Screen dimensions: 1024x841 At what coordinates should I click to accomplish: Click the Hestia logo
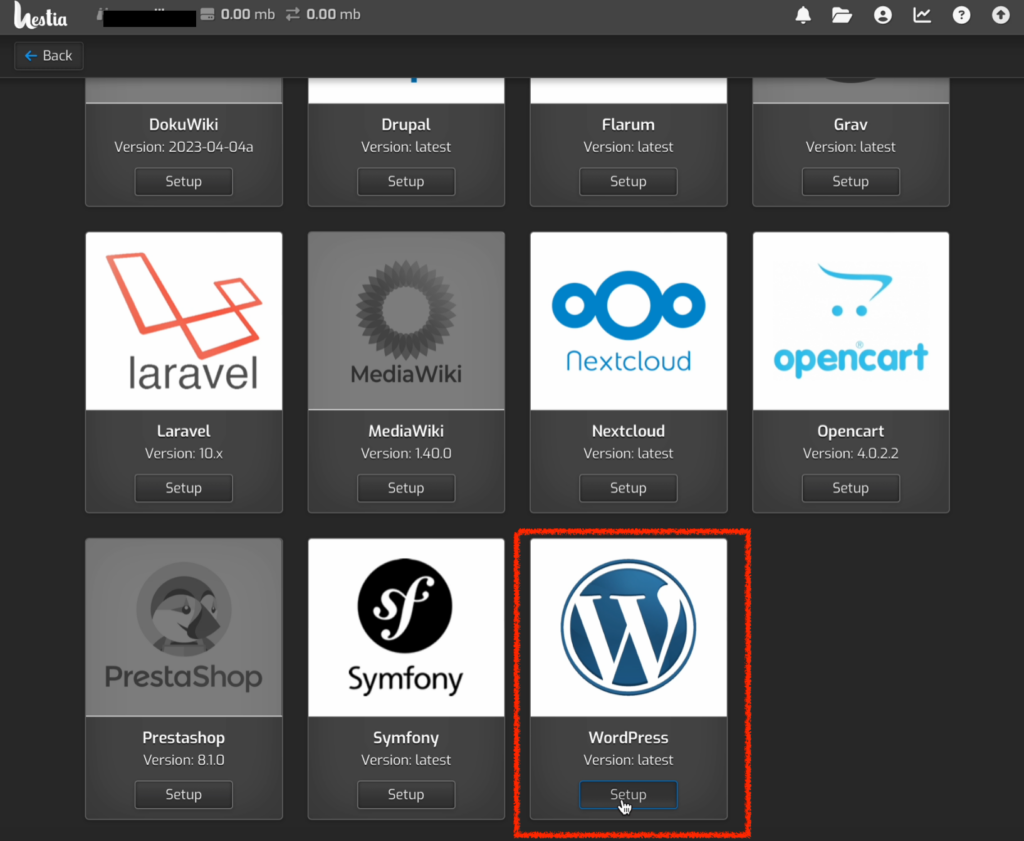click(x=41, y=16)
